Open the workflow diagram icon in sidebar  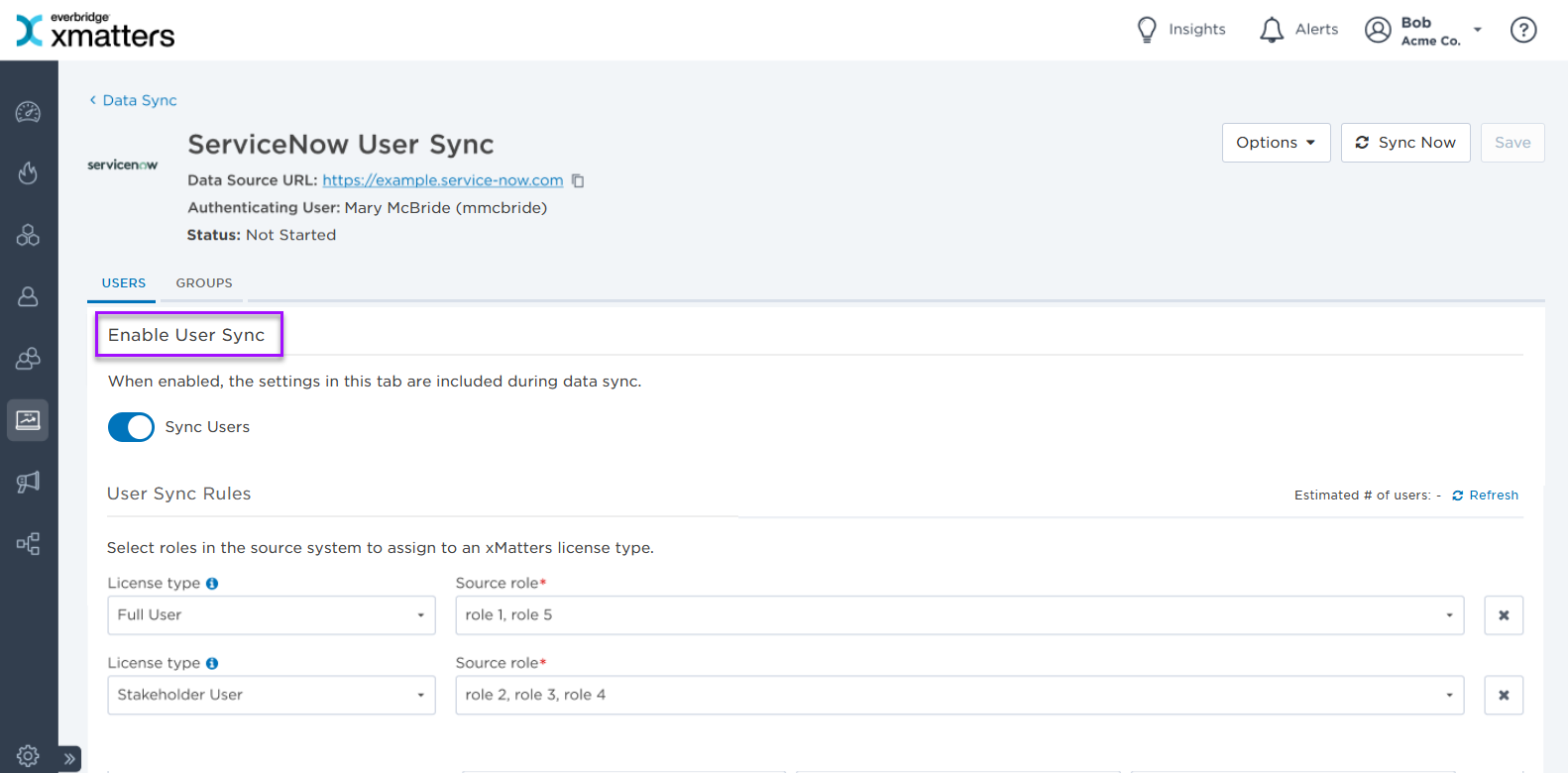[28, 544]
